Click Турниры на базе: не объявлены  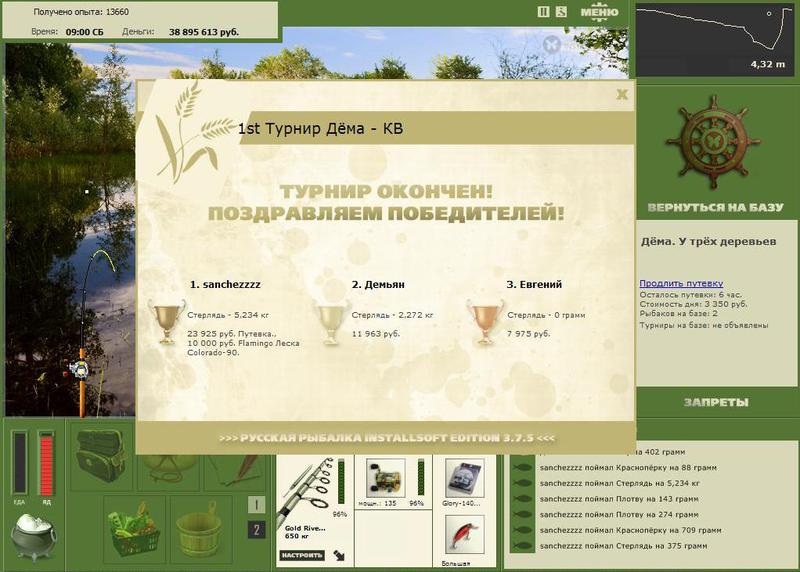tap(704, 325)
